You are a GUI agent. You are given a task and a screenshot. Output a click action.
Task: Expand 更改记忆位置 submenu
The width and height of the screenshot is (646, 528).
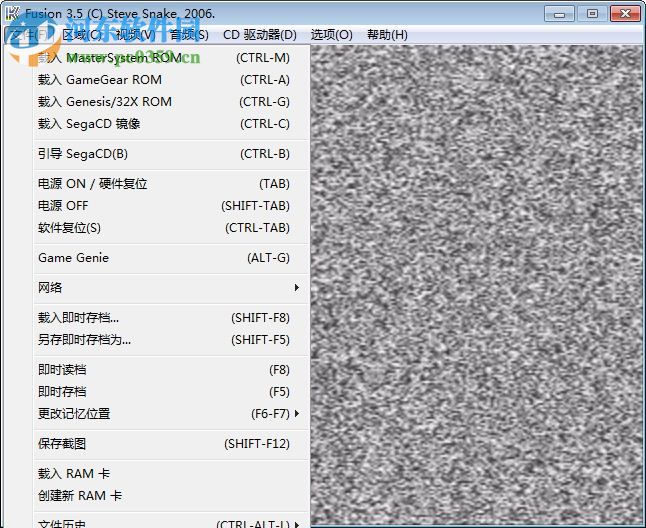click(x=171, y=413)
